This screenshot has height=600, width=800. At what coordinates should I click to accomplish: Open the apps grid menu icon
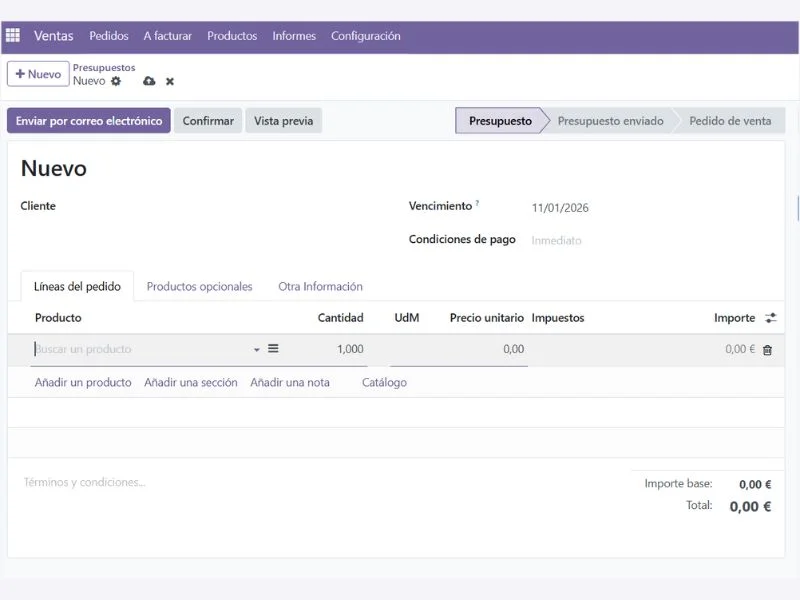[x=13, y=35]
